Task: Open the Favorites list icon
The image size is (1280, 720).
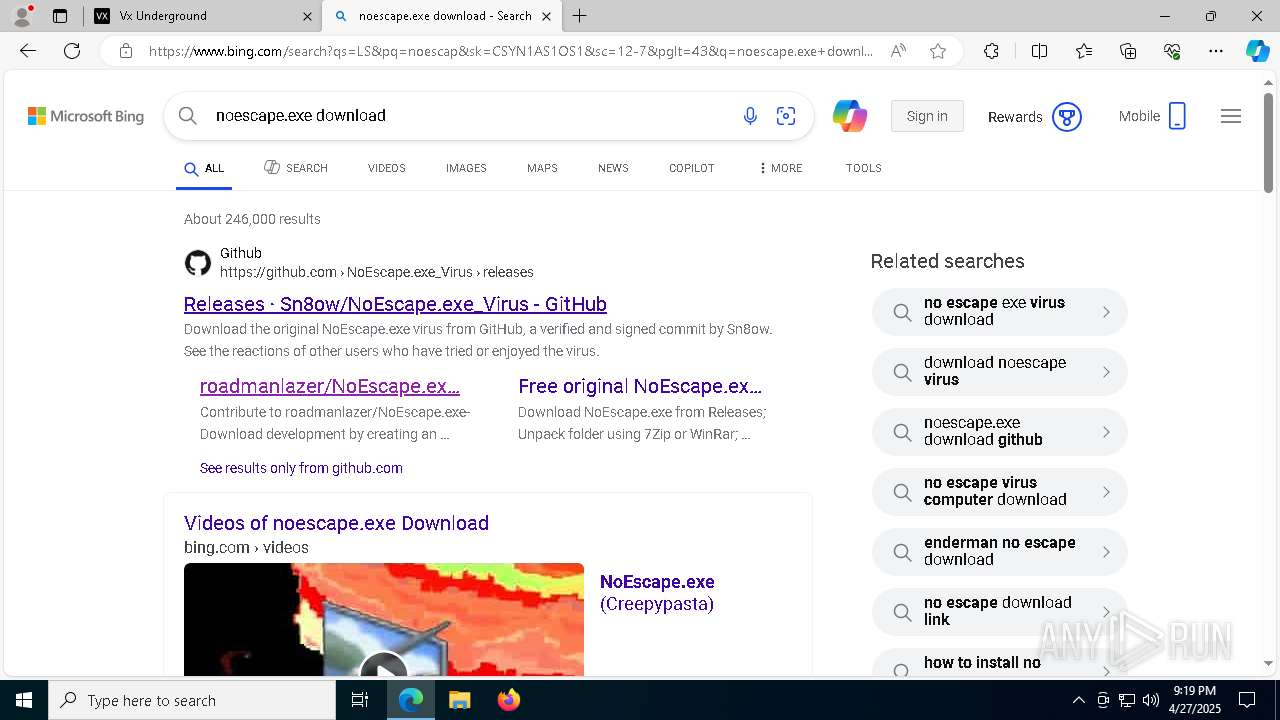Action: pyautogui.click(x=1084, y=51)
